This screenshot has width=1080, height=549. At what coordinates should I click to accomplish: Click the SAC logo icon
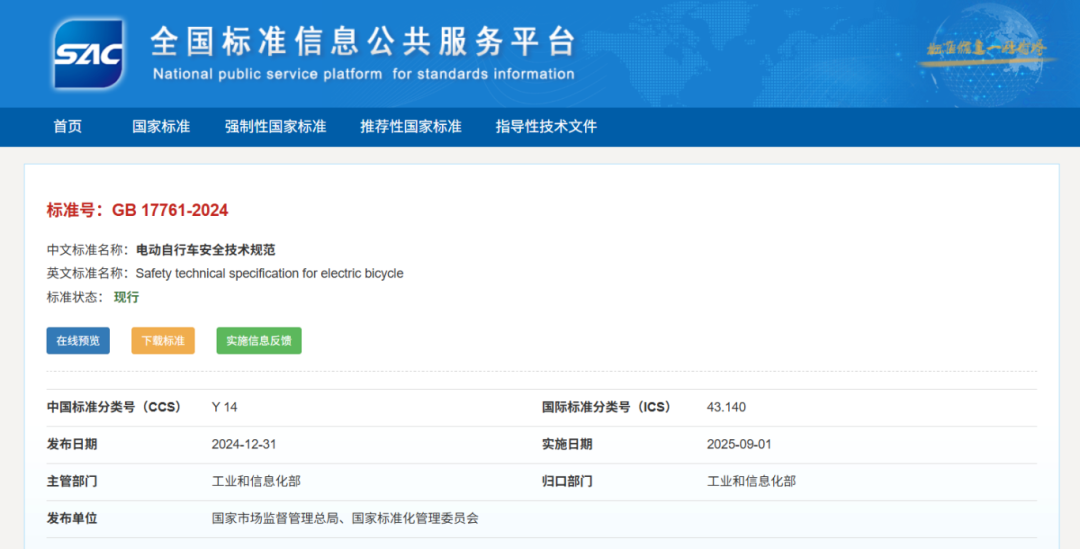coord(89,52)
